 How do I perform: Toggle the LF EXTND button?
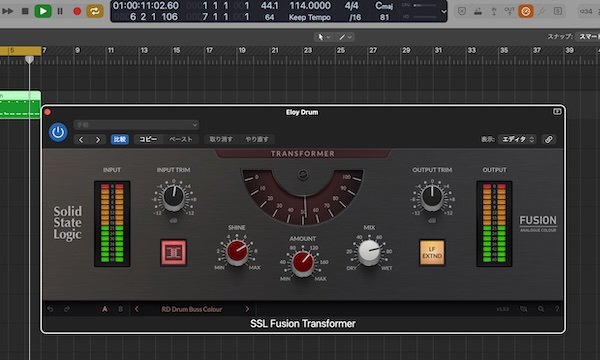[x=432, y=252]
